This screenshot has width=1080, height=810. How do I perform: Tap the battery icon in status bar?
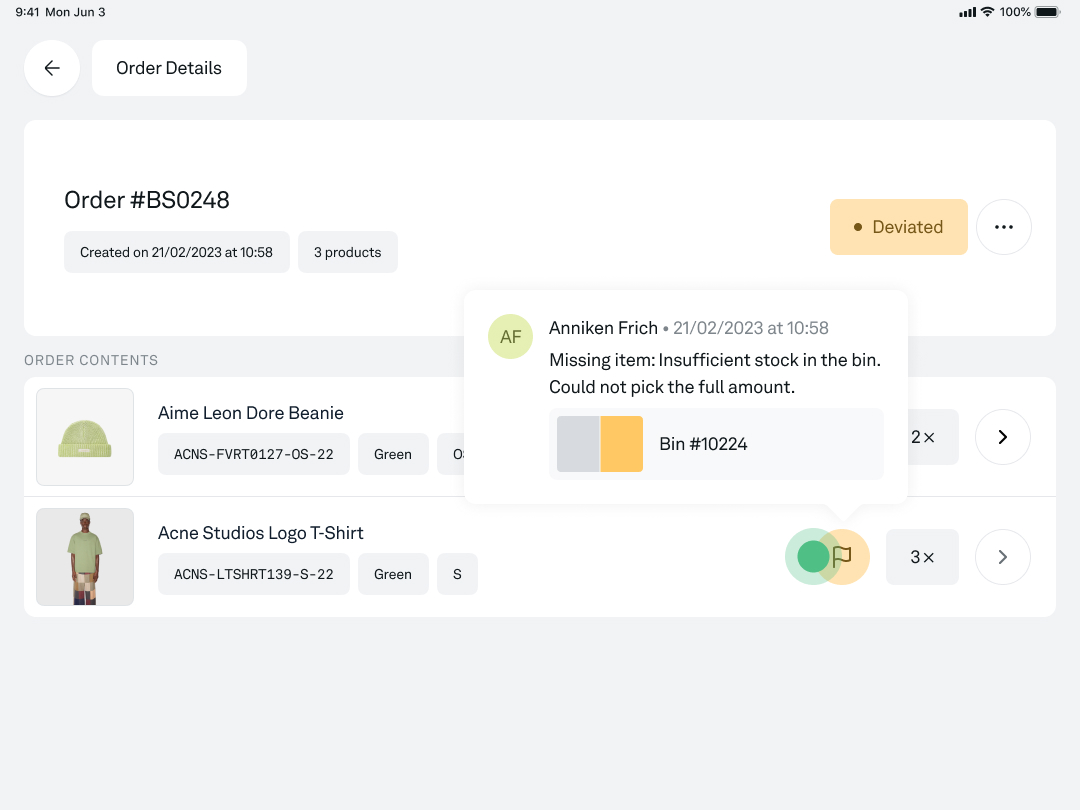pyautogui.click(x=1047, y=12)
